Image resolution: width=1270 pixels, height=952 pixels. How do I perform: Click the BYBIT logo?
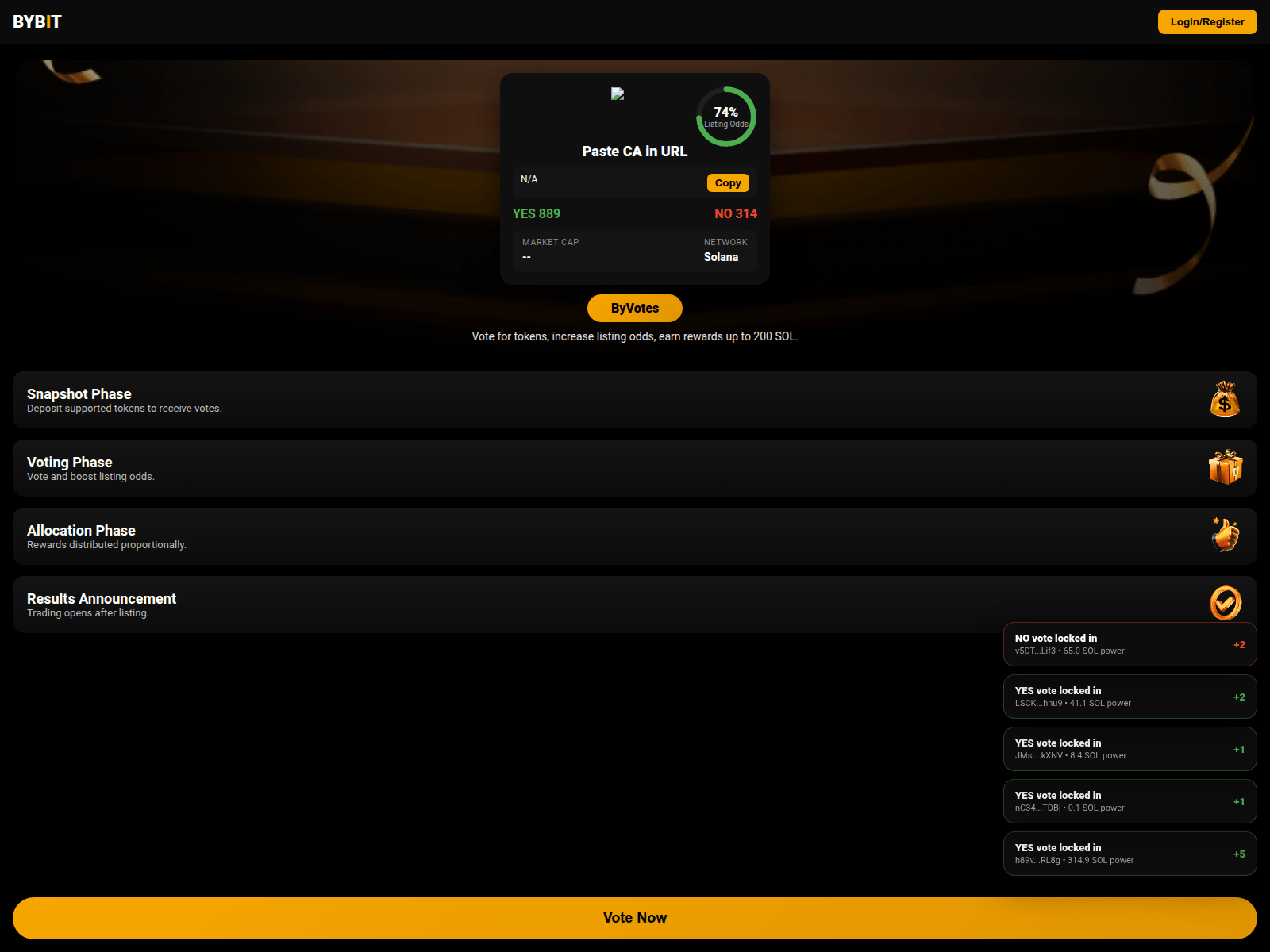tap(37, 21)
